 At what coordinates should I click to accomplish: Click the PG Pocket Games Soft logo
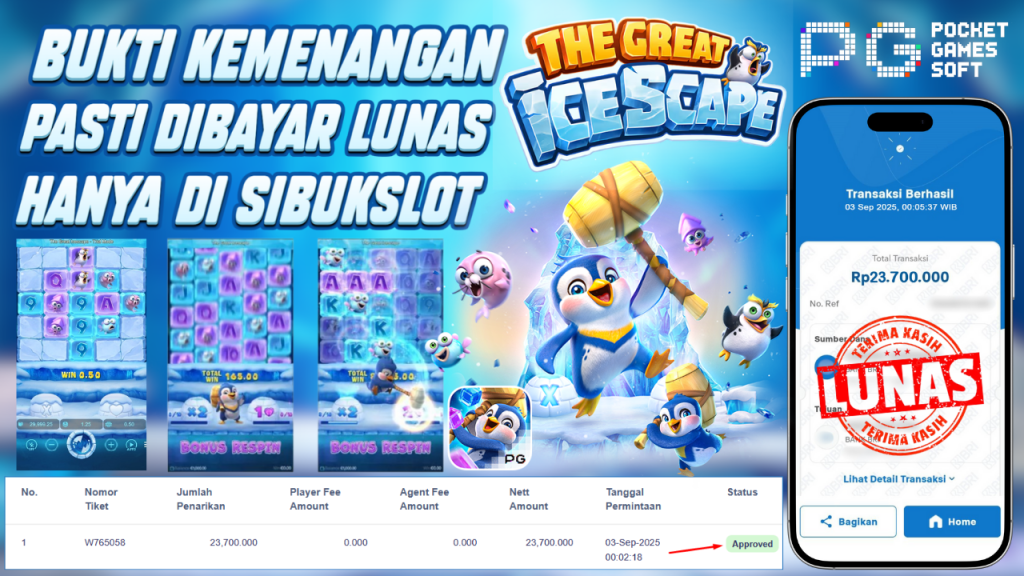click(904, 50)
